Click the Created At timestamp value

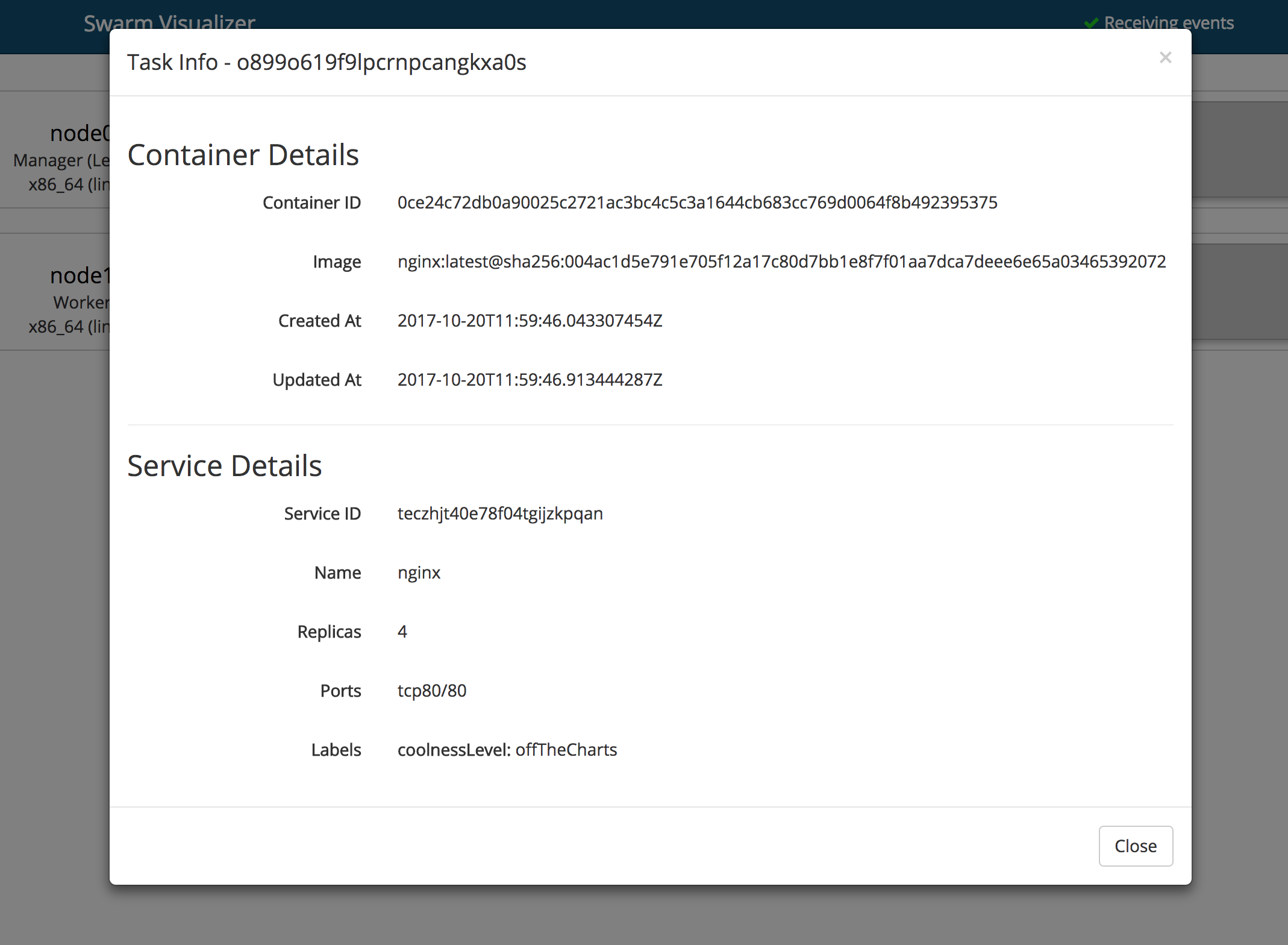tap(530, 321)
